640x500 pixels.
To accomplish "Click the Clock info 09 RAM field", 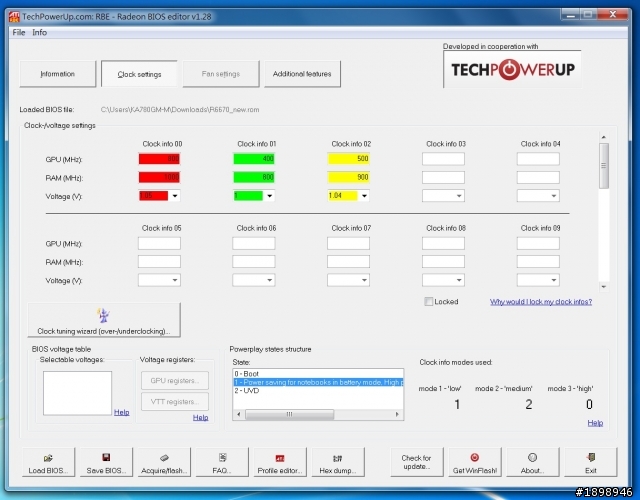I will pyautogui.click(x=538, y=262).
